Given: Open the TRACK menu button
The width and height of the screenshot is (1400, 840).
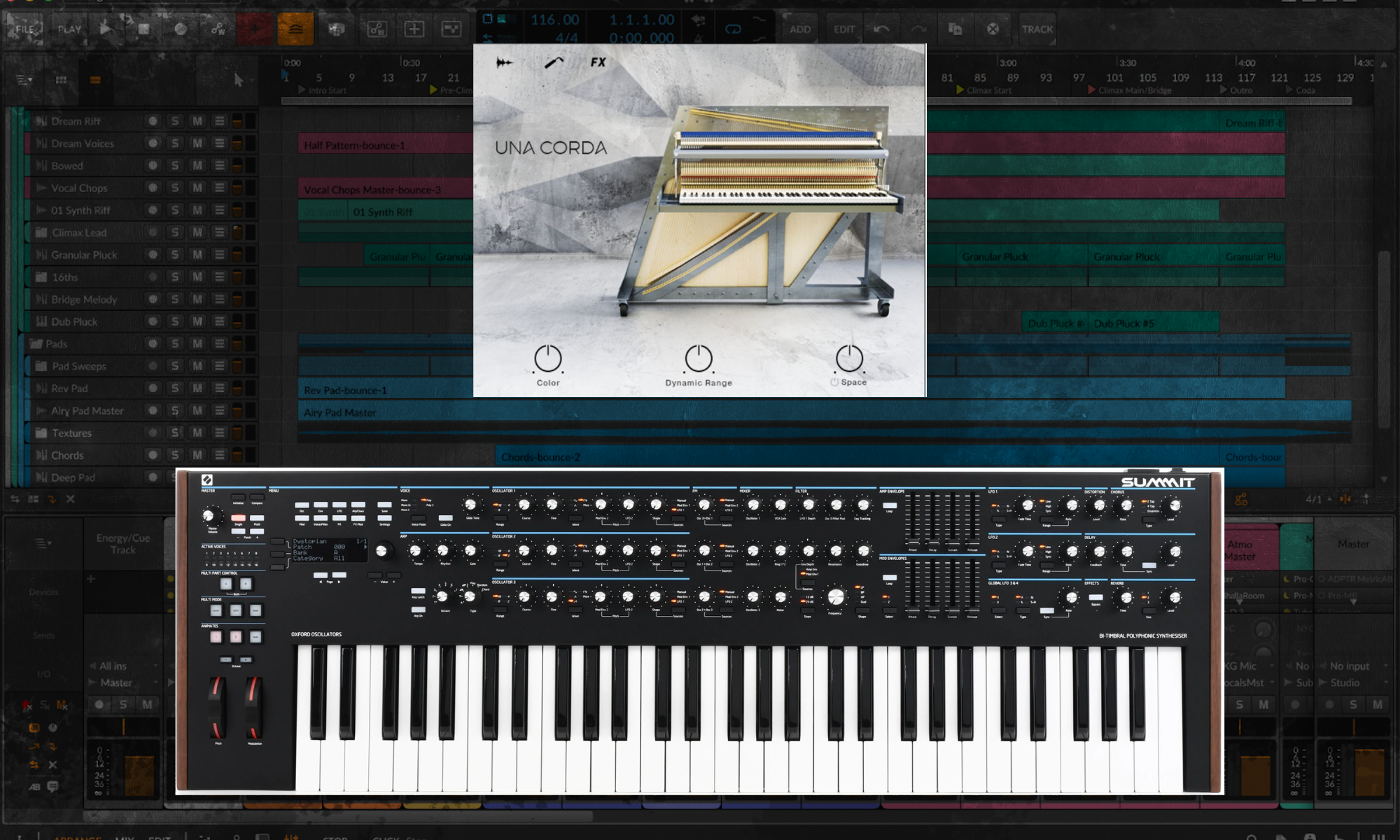Looking at the screenshot, I should pyautogui.click(x=1037, y=29).
